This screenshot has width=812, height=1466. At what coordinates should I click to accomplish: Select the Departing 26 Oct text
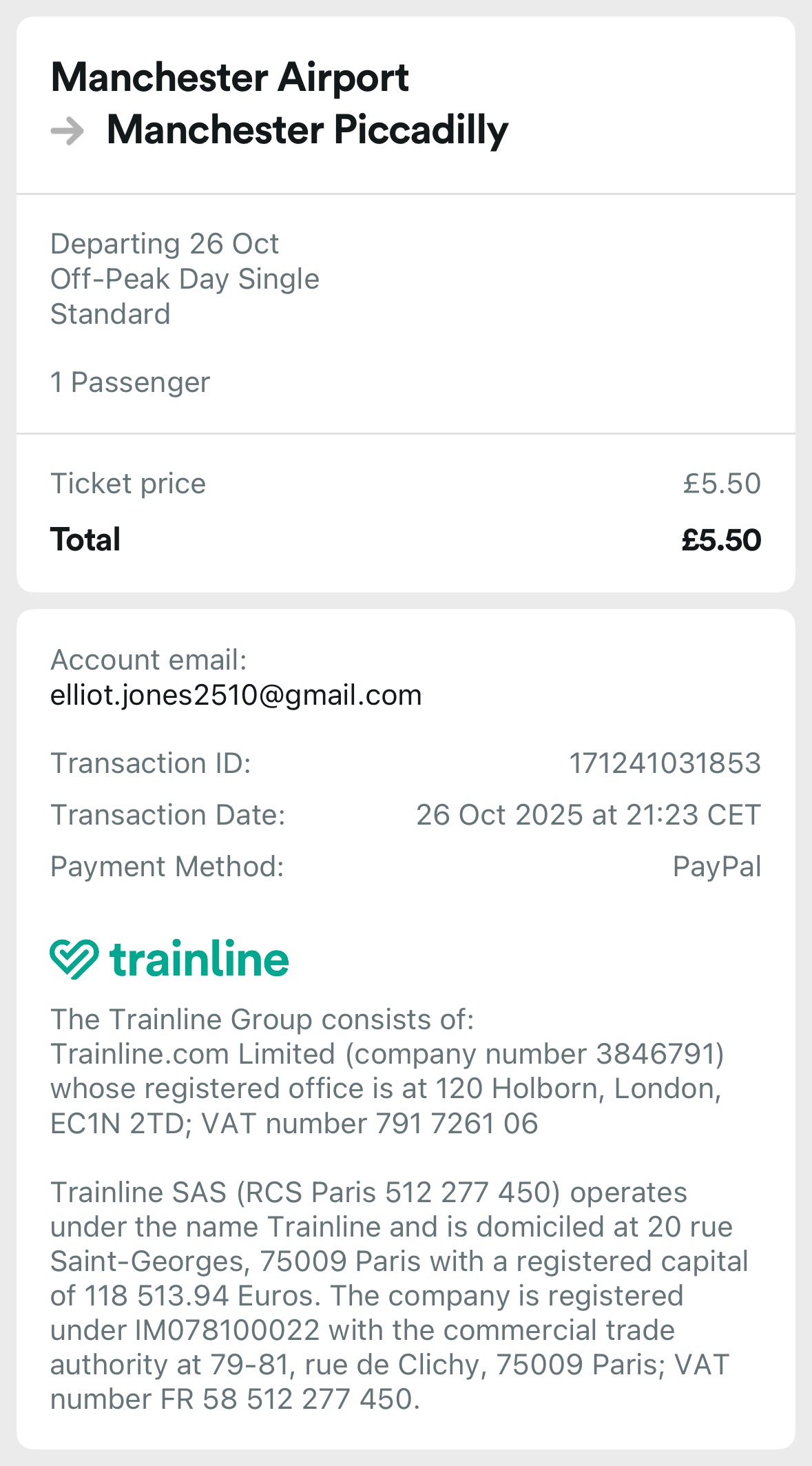pyautogui.click(x=164, y=244)
